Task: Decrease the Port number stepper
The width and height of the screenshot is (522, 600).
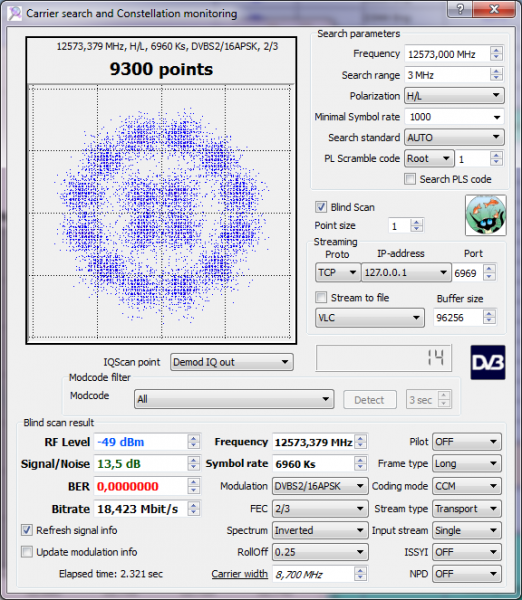Action: point(489,277)
